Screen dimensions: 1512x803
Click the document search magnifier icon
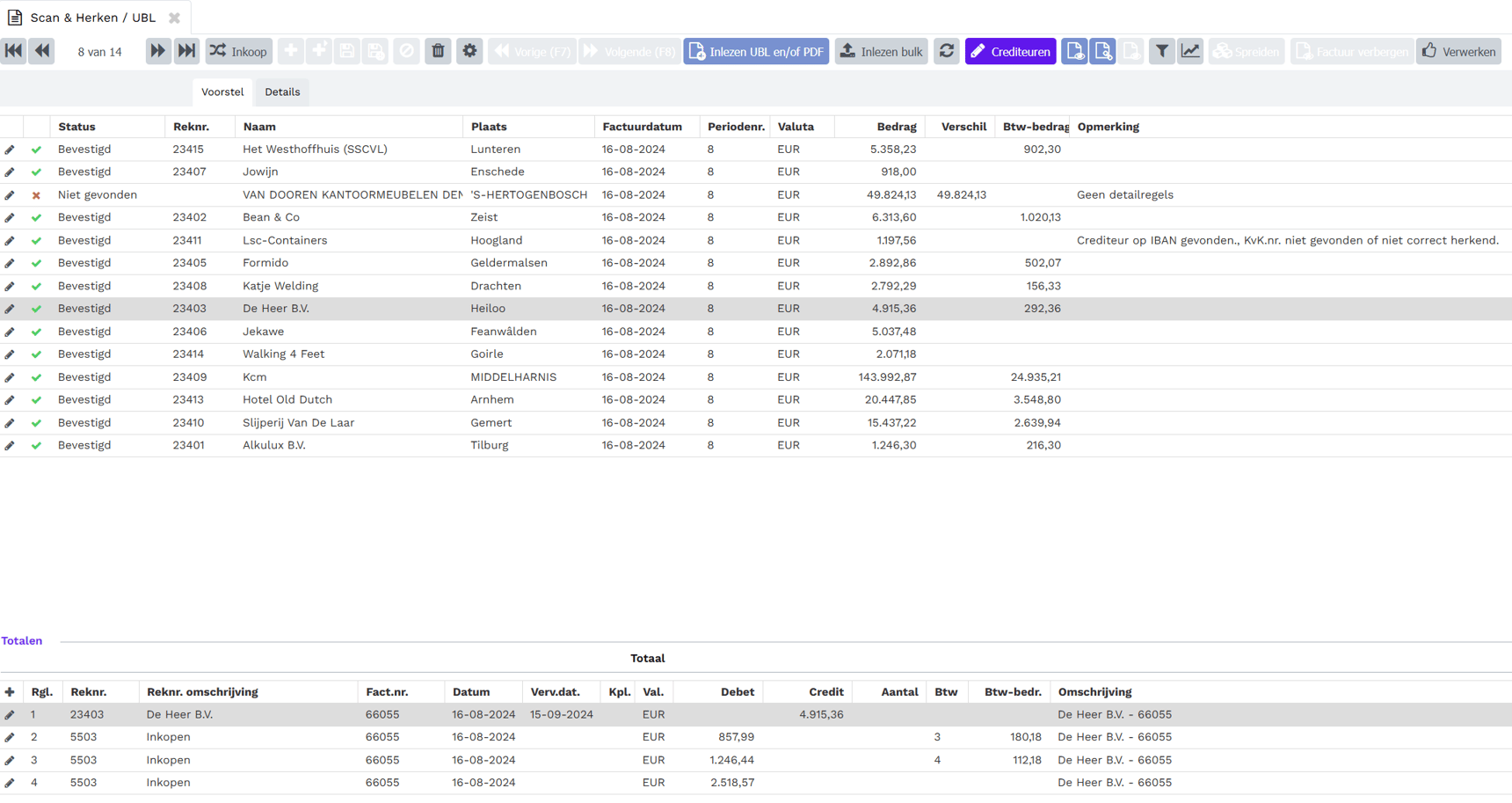pyautogui.click(x=1103, y=51)
